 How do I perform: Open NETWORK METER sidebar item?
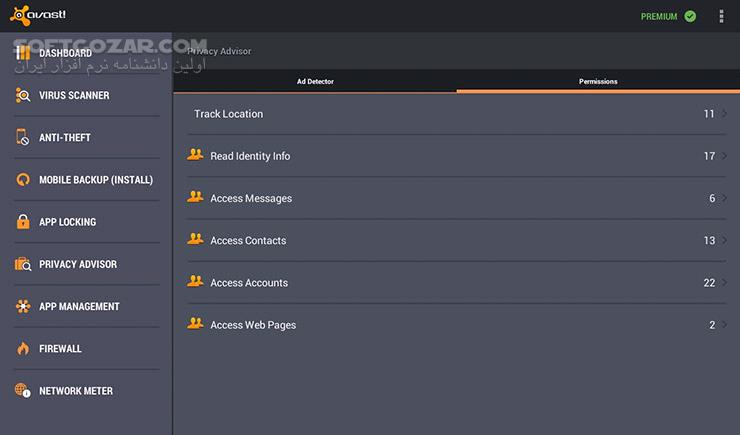tap(76, 391)
